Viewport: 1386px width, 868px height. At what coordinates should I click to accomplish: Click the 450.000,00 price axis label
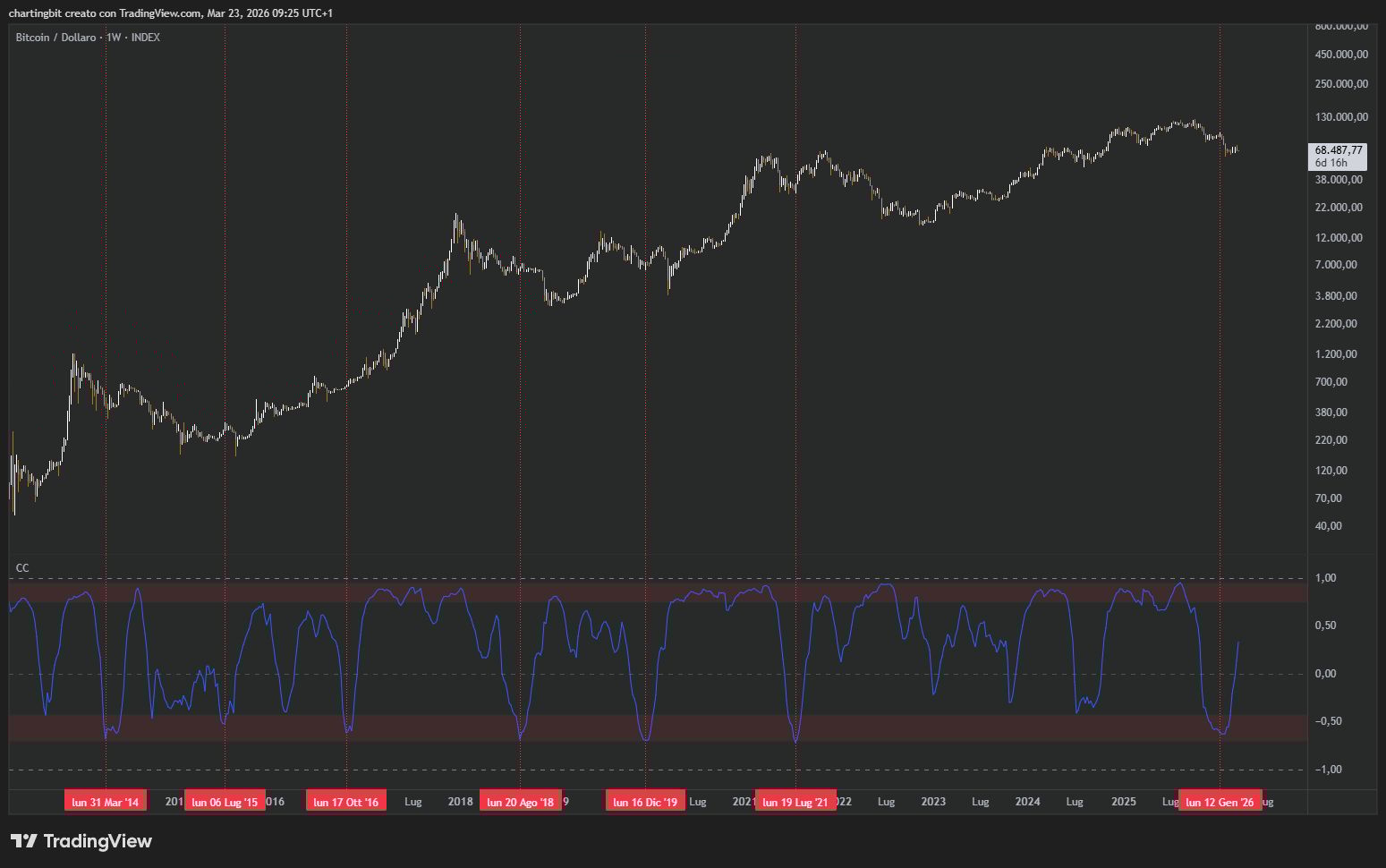[x=1341, y=55]
